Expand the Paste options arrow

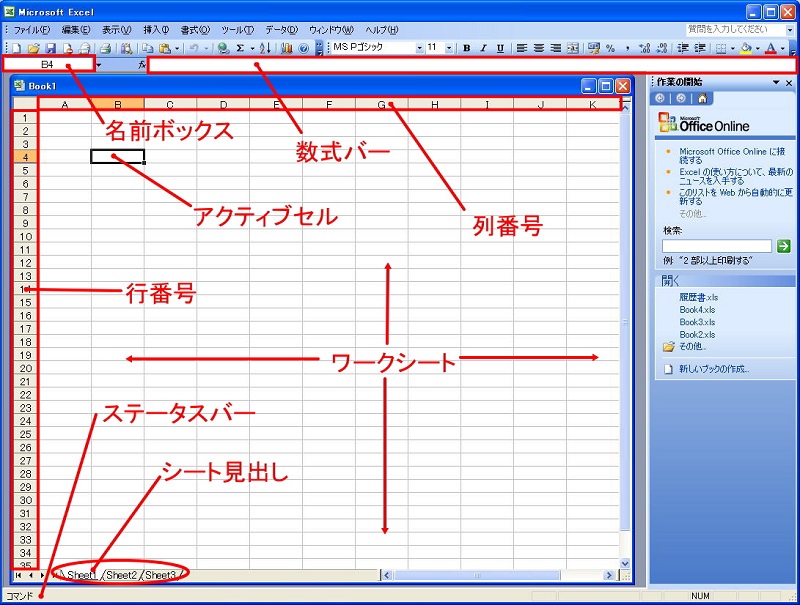(x=177, y=48)
